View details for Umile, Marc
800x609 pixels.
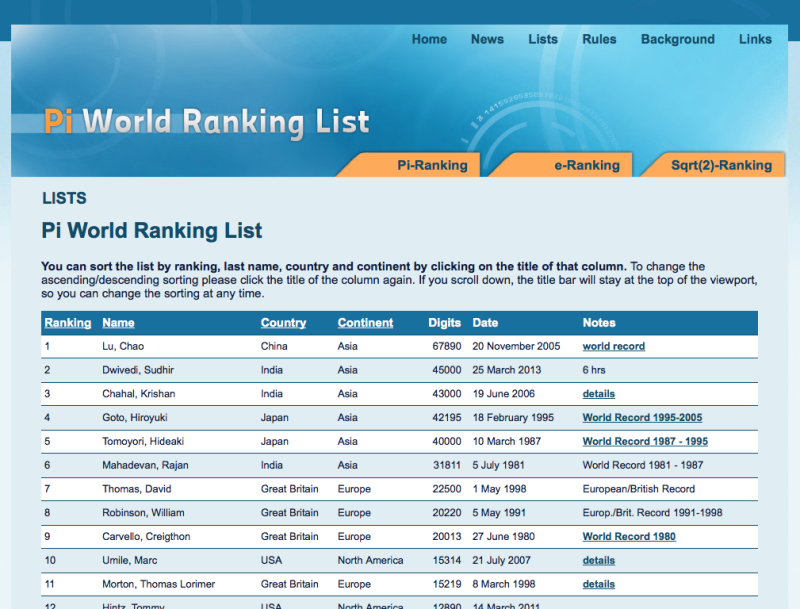598,560
